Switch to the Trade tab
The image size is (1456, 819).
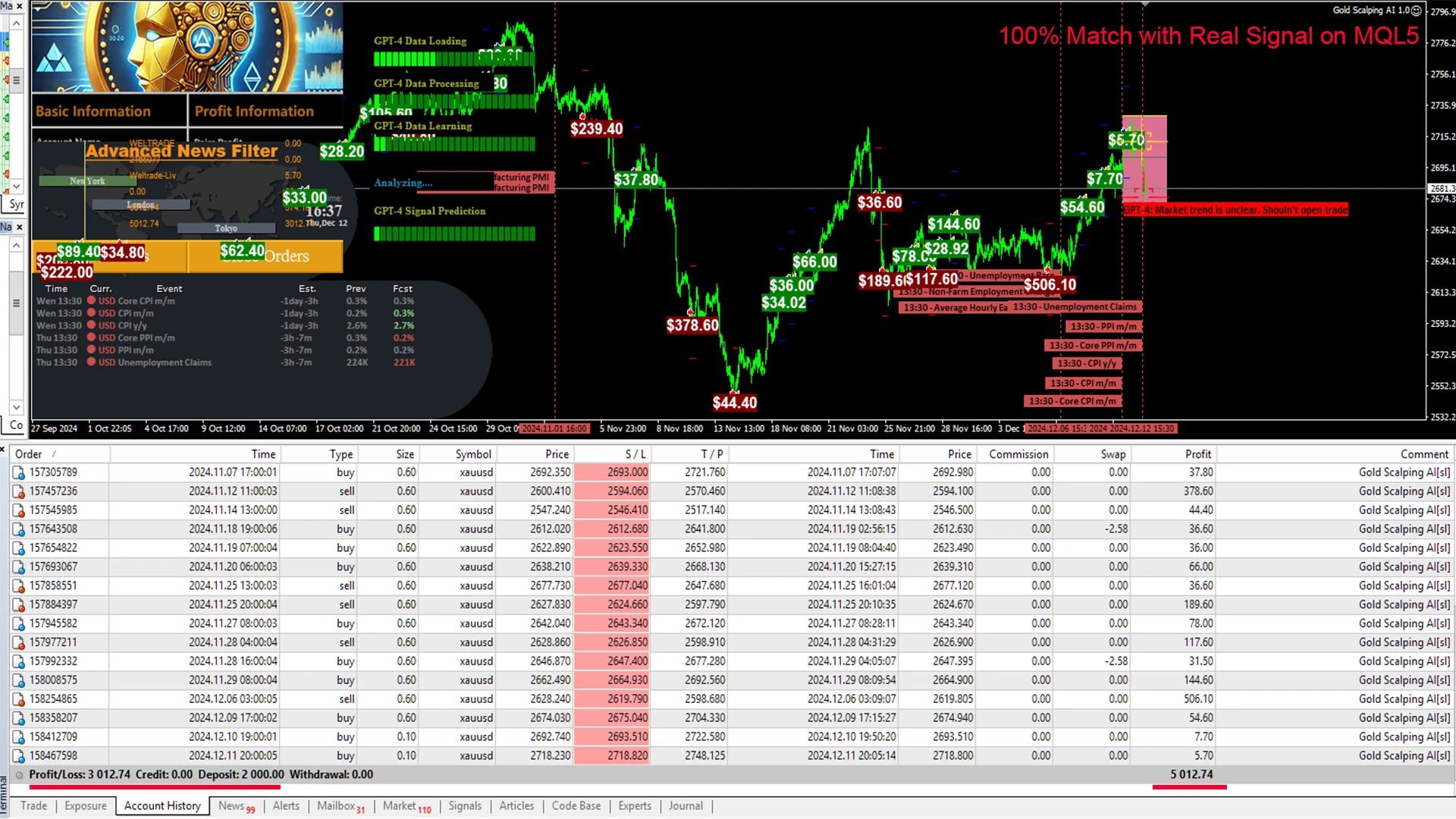pyautogui.click(x=34, y=805)
